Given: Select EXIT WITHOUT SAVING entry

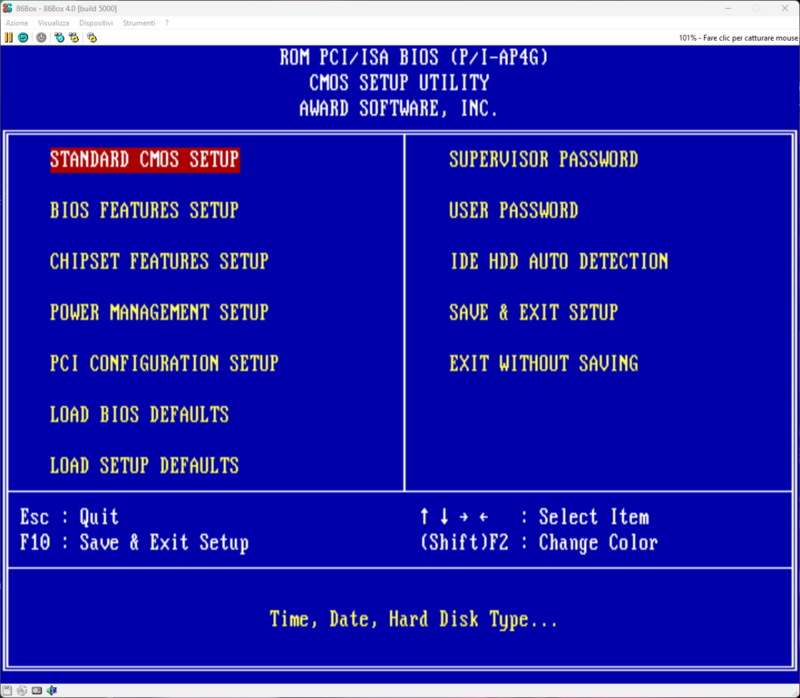Looking at the screenshot, I should pyautogui.click(x=543, y=363).
